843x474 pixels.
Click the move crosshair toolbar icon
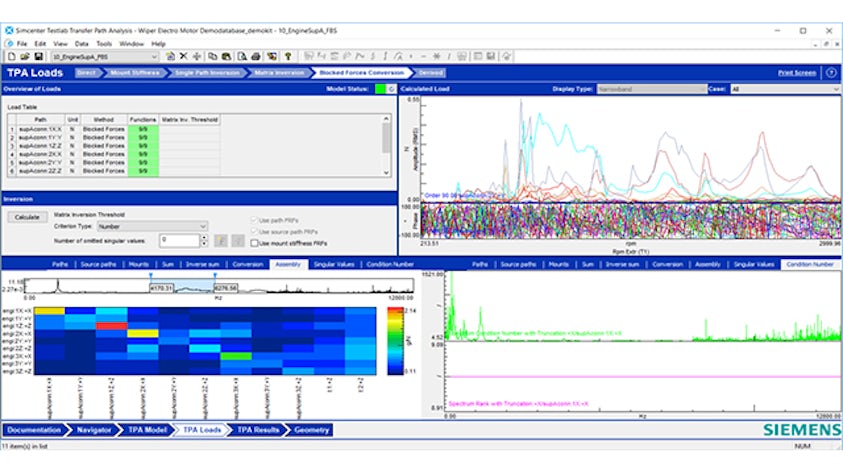click(197, 56)
